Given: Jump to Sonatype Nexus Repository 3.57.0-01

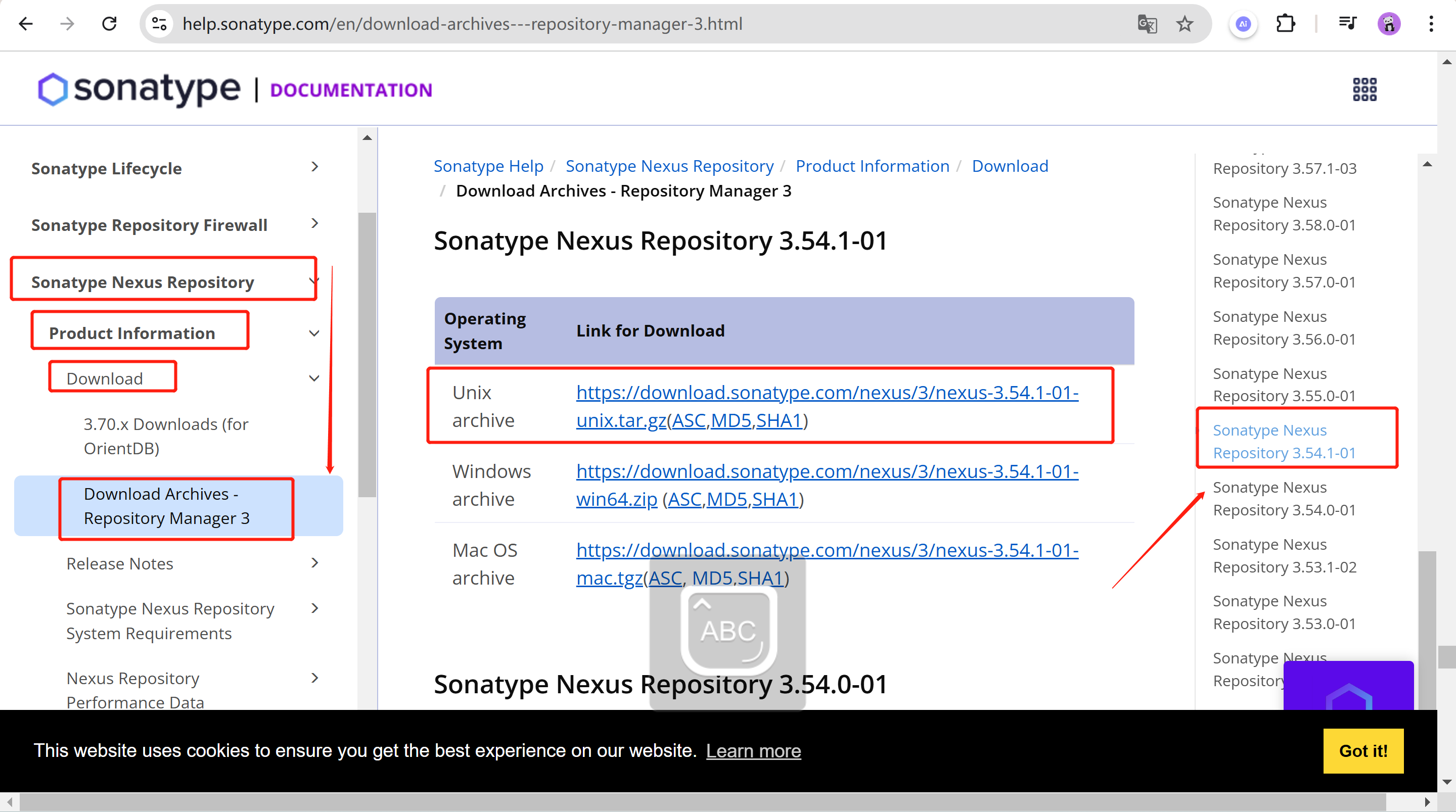Looking at the screenshot, I should 1284,271.
